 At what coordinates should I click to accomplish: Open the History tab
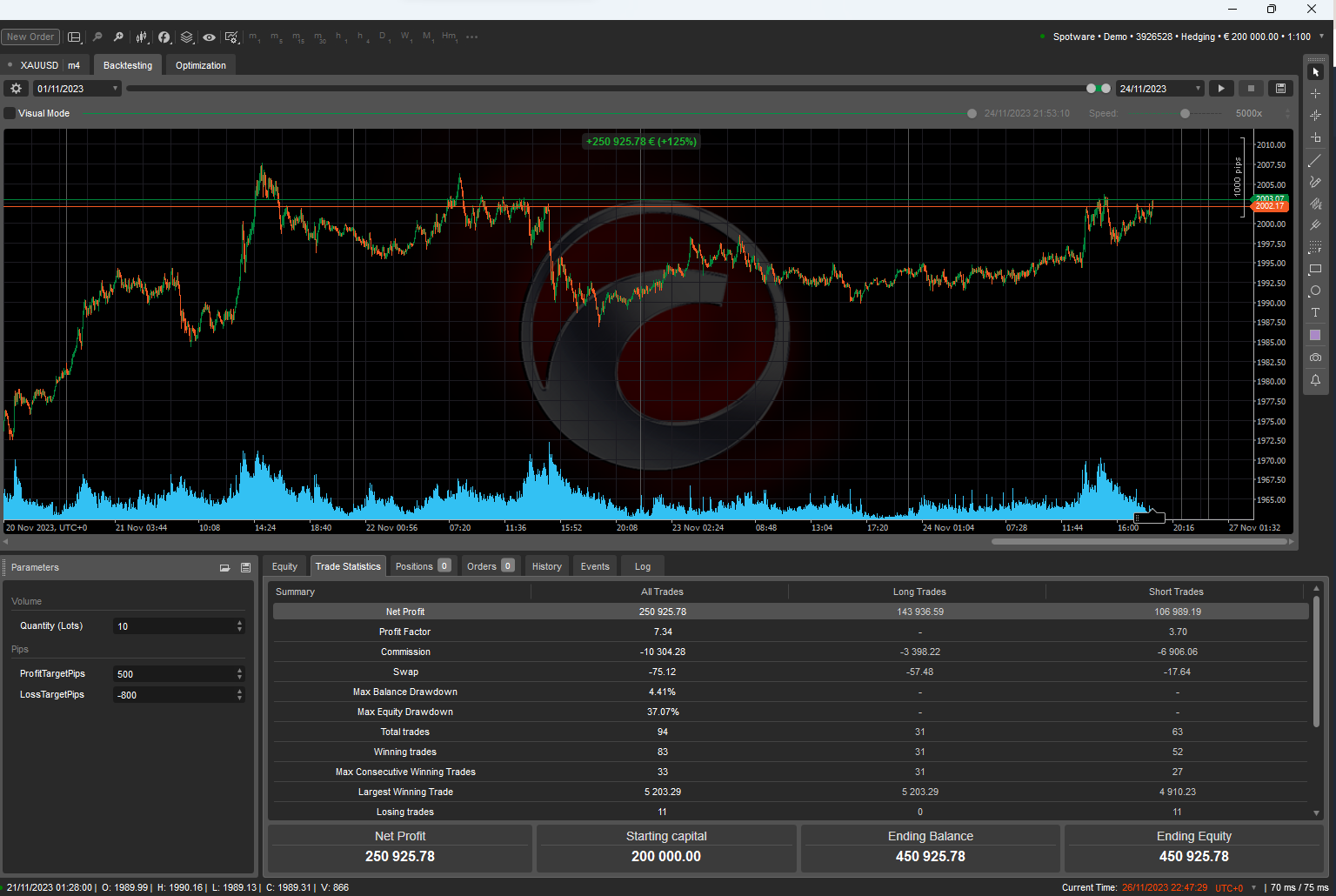[547, 566]
